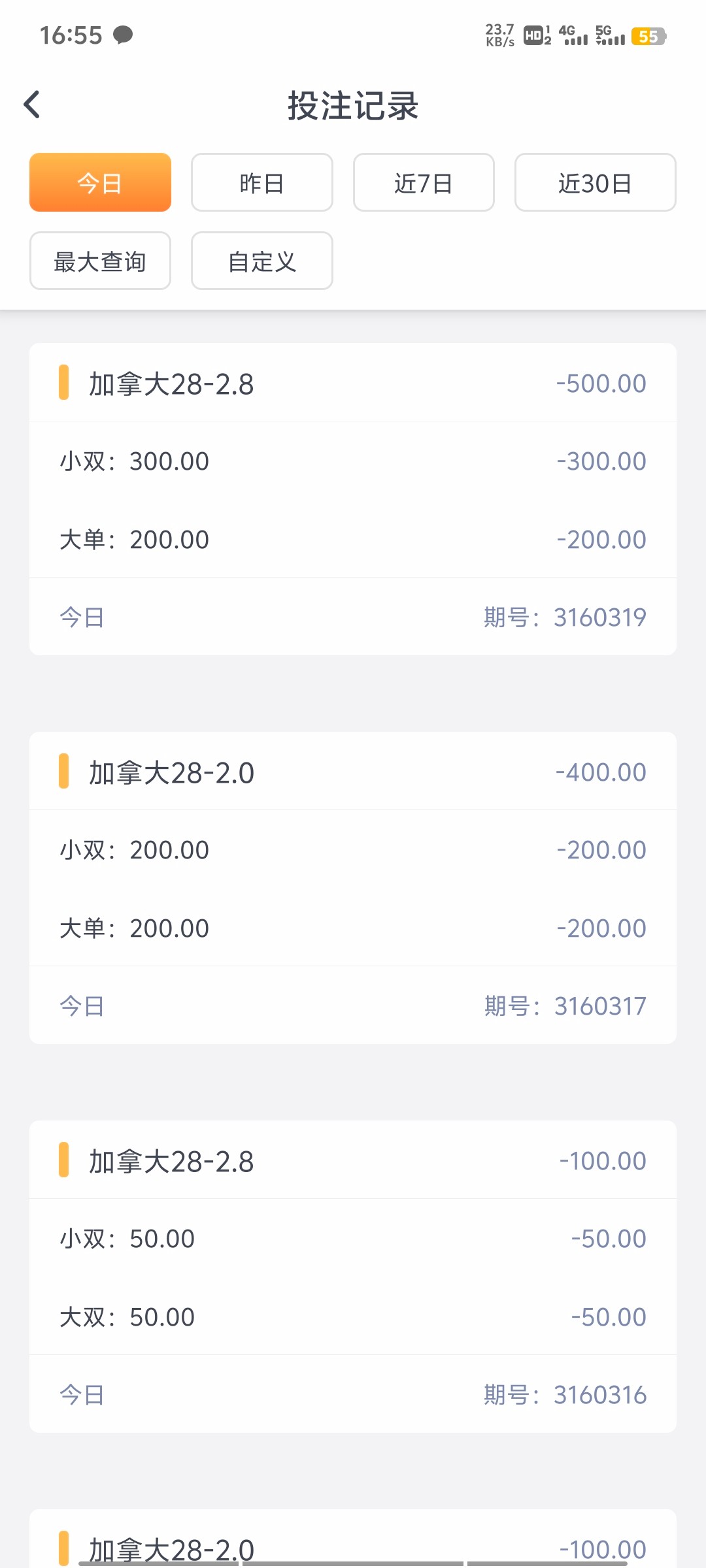Tap issue number 期号 3160317

[565, 1006]
